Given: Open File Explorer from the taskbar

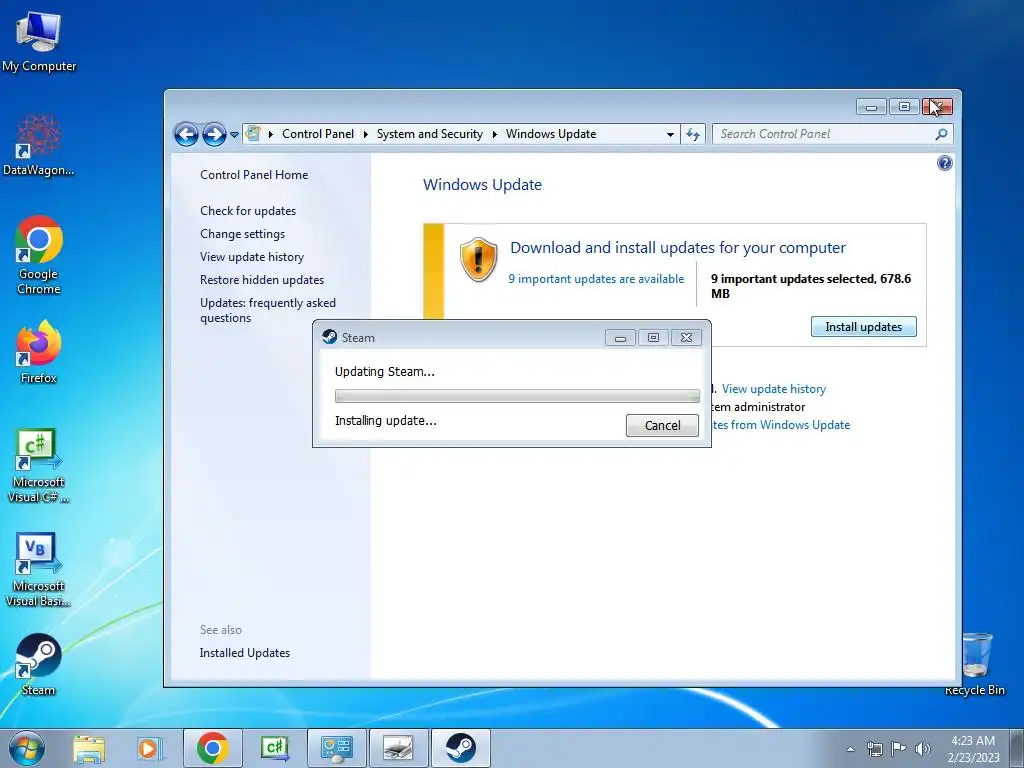Looking at the screenshot, I should pyautogui.click(x=89, y=748).
